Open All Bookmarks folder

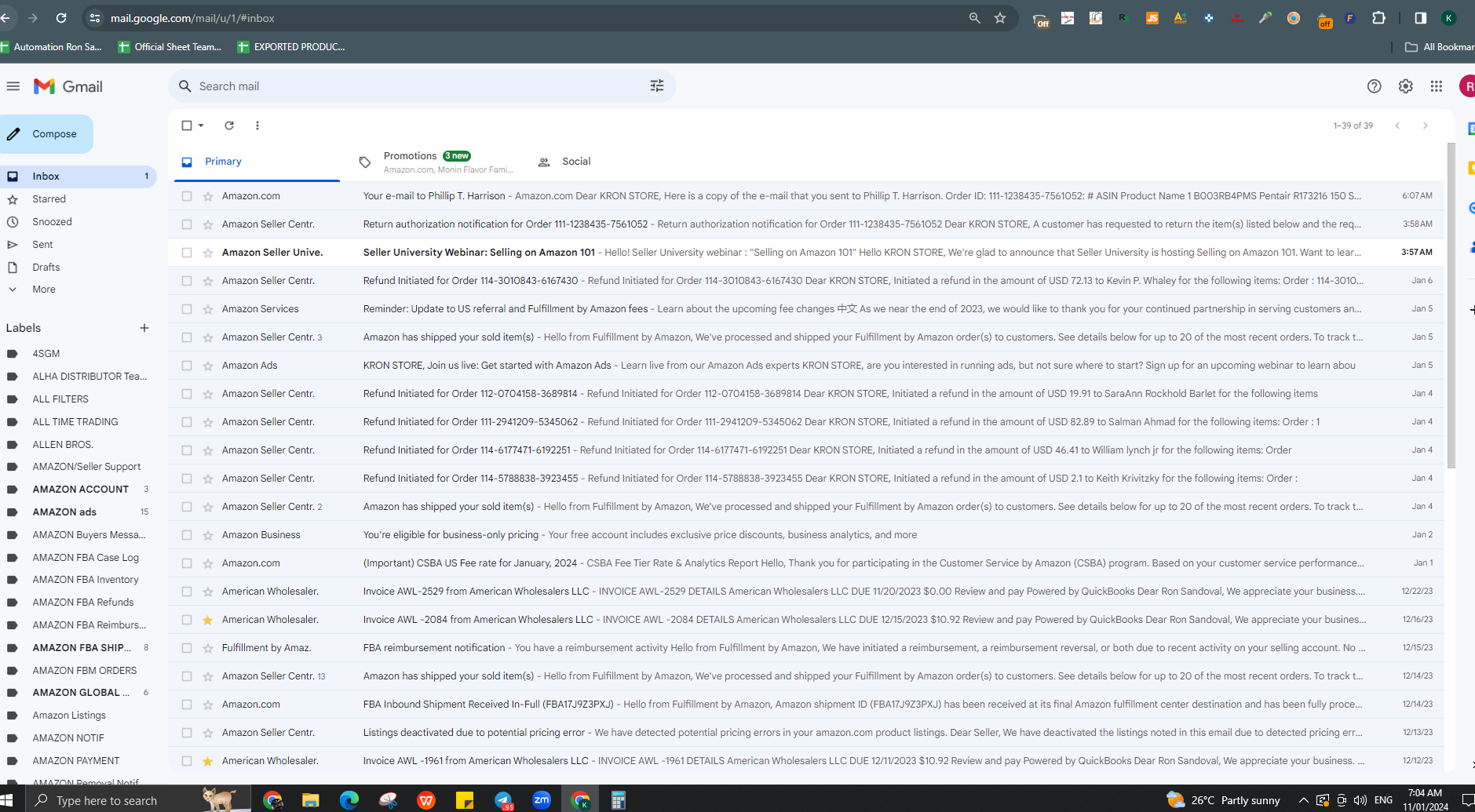click(1440, 47)
